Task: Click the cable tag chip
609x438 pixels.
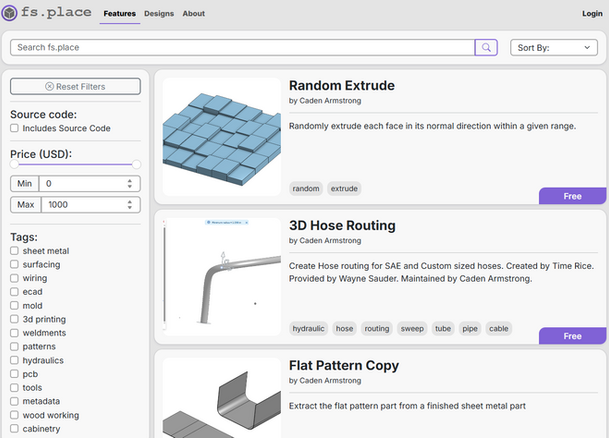Action: (499, 328)
